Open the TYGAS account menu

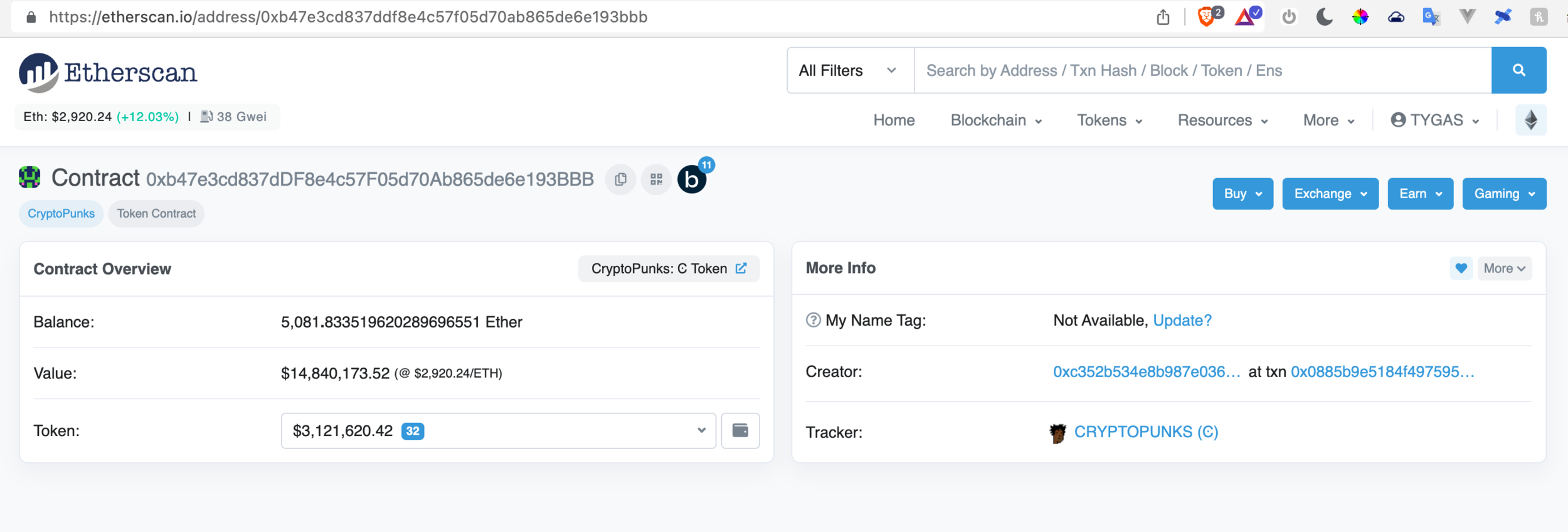click(1435, 120)
